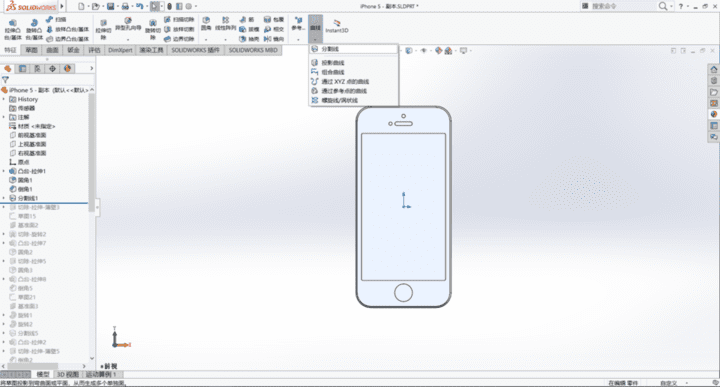
Task: Open the Motion Study 1 (运动算例 1) tab
Action: point(101,374)
